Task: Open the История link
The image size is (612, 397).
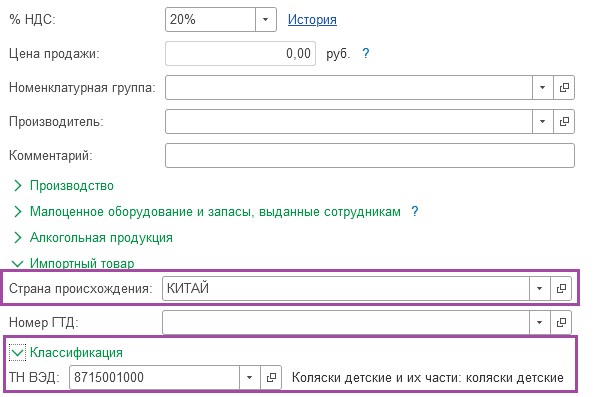Action: pyautogui.click(x=312, y=19)
